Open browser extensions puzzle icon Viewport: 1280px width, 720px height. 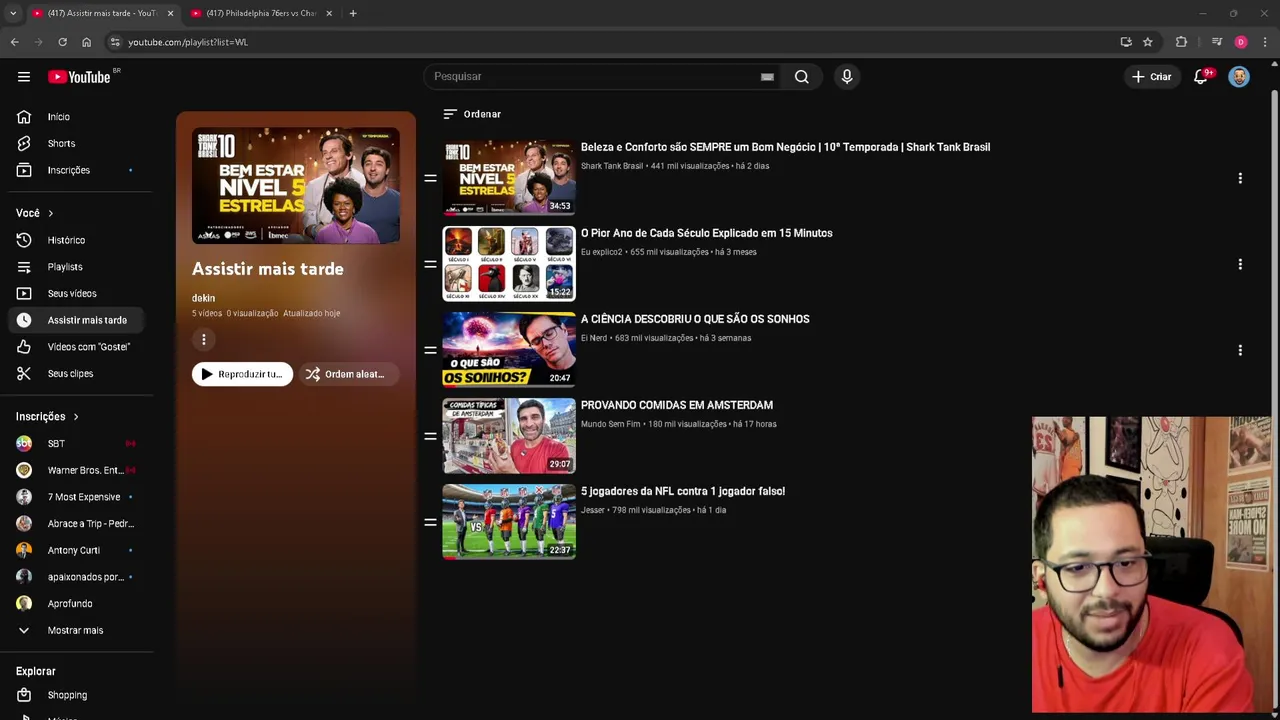(x=1181, y=42)
